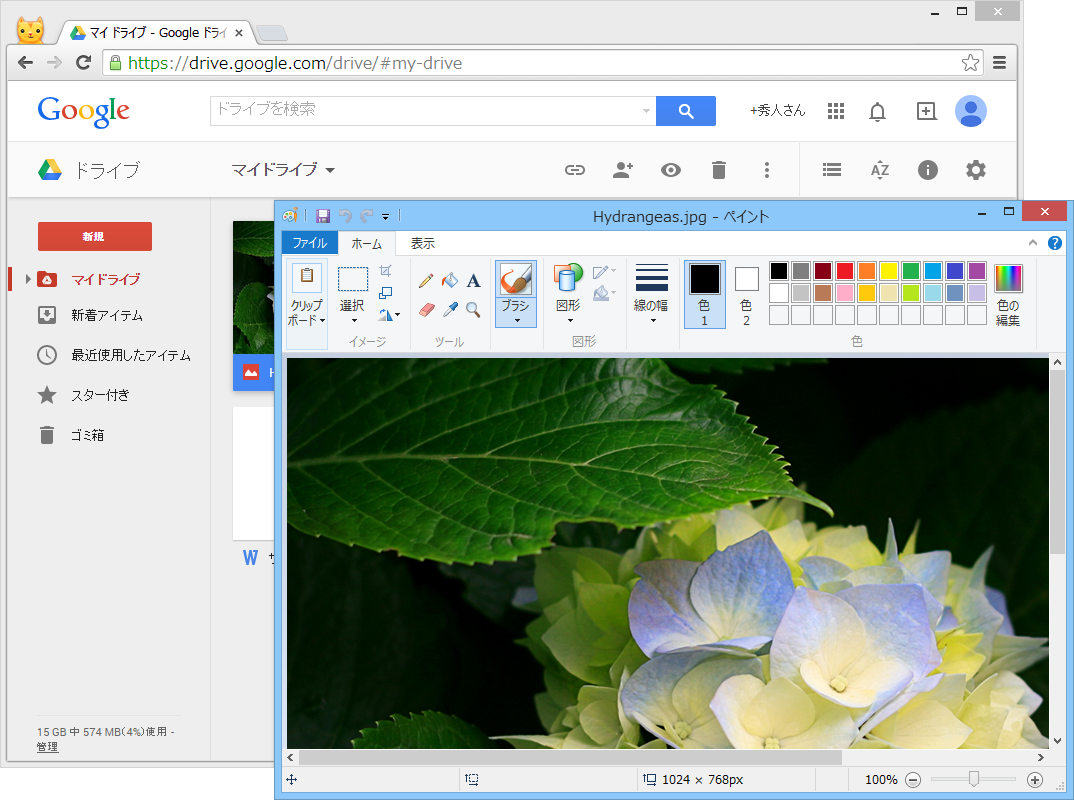The height and width of the screenshot is (800, 1074).
Task: Show Drive details info icon
Action: pos(927,170)
